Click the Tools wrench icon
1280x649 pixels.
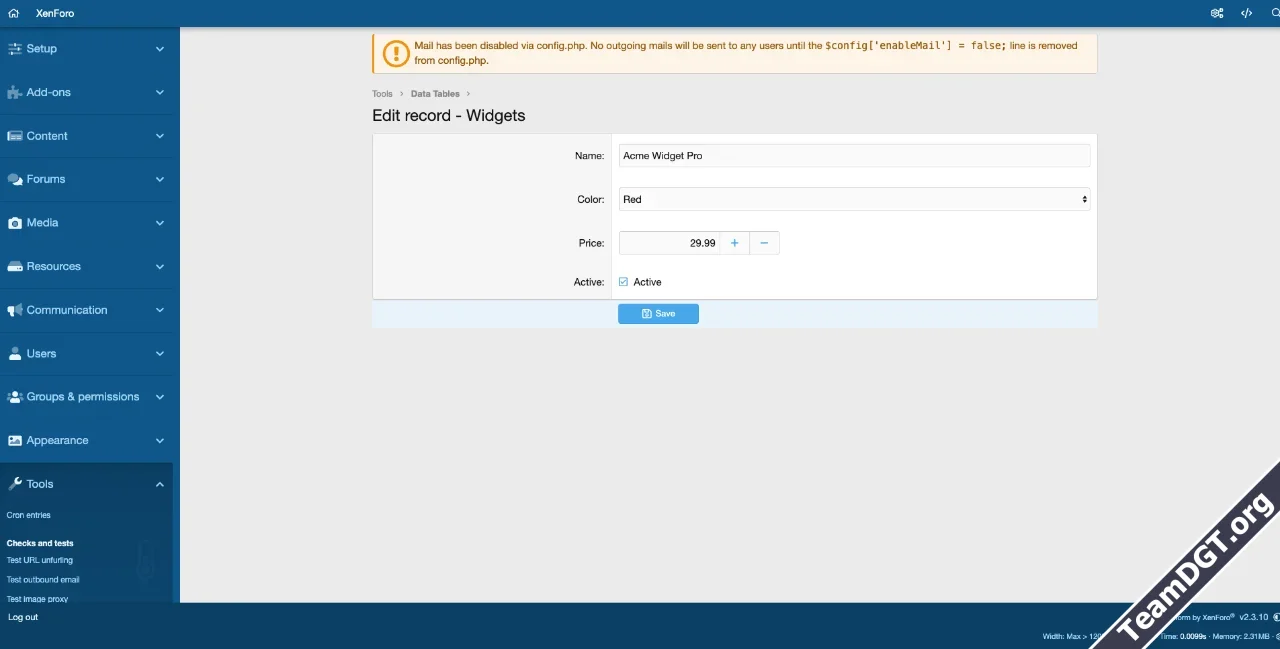(14, 484)
